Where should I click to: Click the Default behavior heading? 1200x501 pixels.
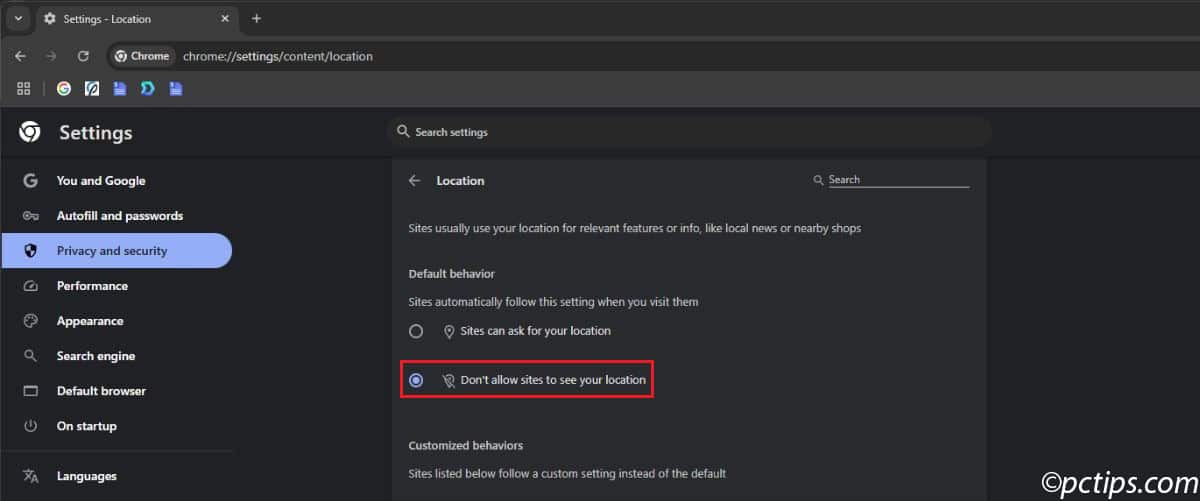point(452,274)
